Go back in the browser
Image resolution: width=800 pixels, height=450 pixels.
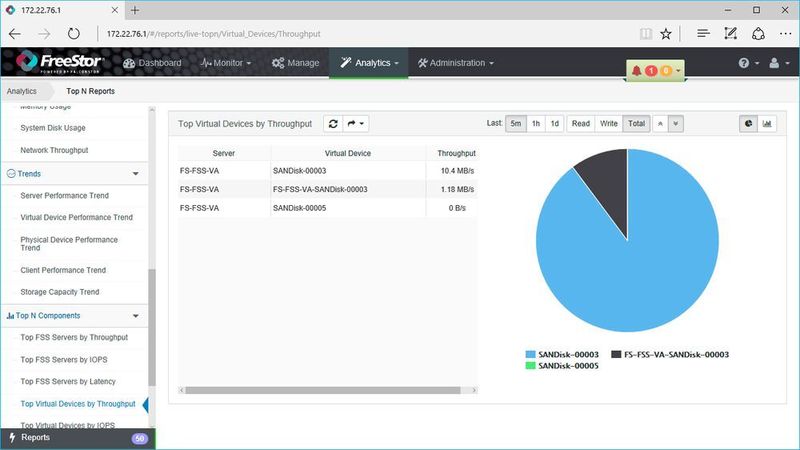point(15,34)
